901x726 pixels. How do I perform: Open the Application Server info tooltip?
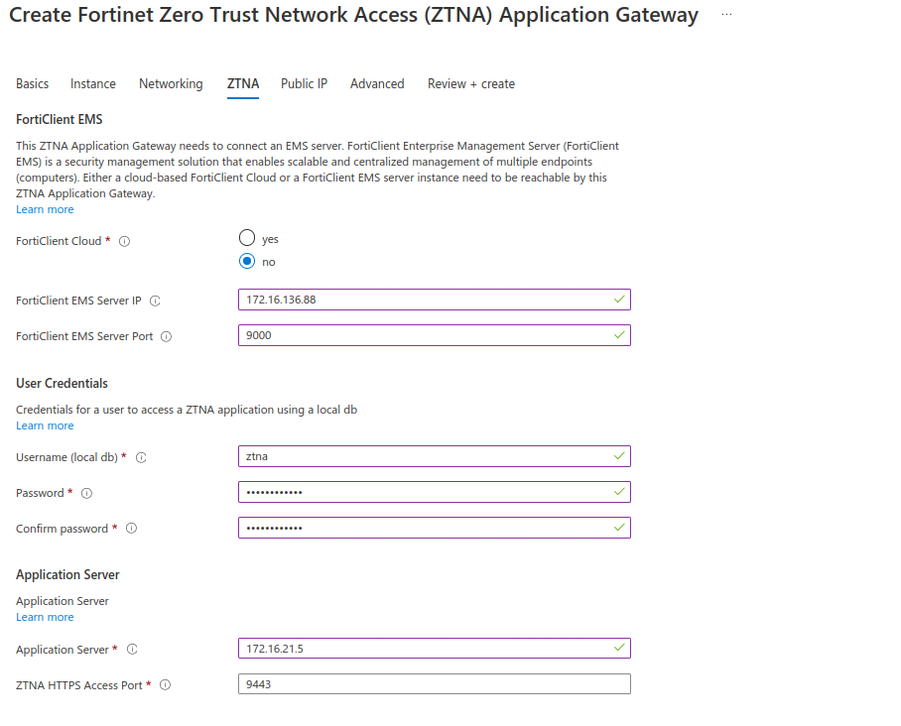(x=131, y=649)
